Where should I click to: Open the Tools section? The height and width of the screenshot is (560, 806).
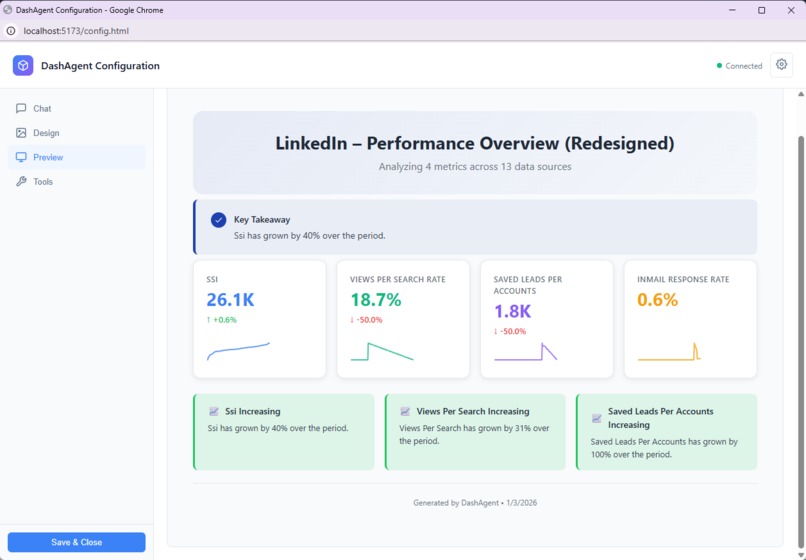pos(77,182)
